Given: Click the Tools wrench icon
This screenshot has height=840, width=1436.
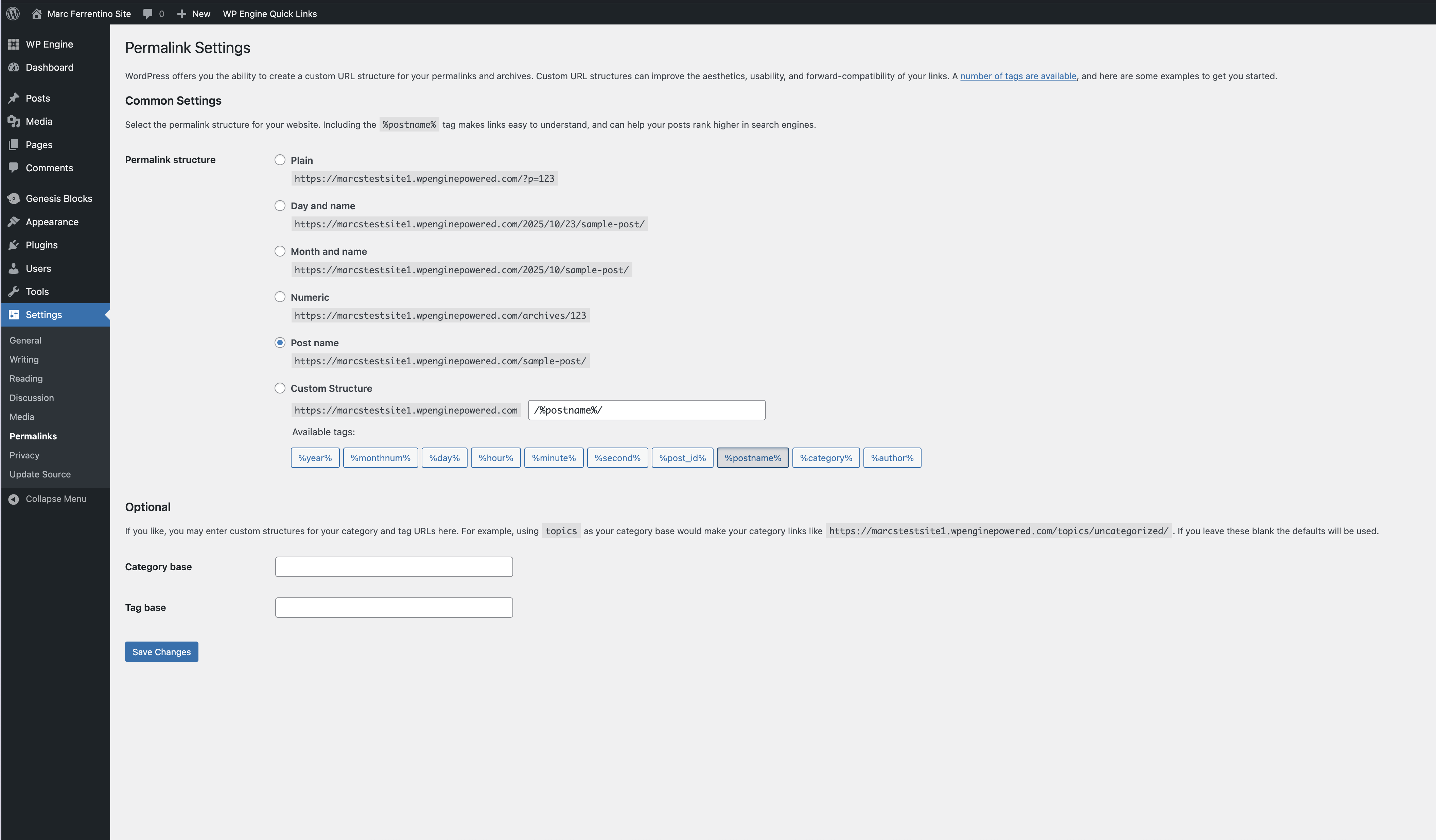Looking at the screenshot, I should point(14,291).
